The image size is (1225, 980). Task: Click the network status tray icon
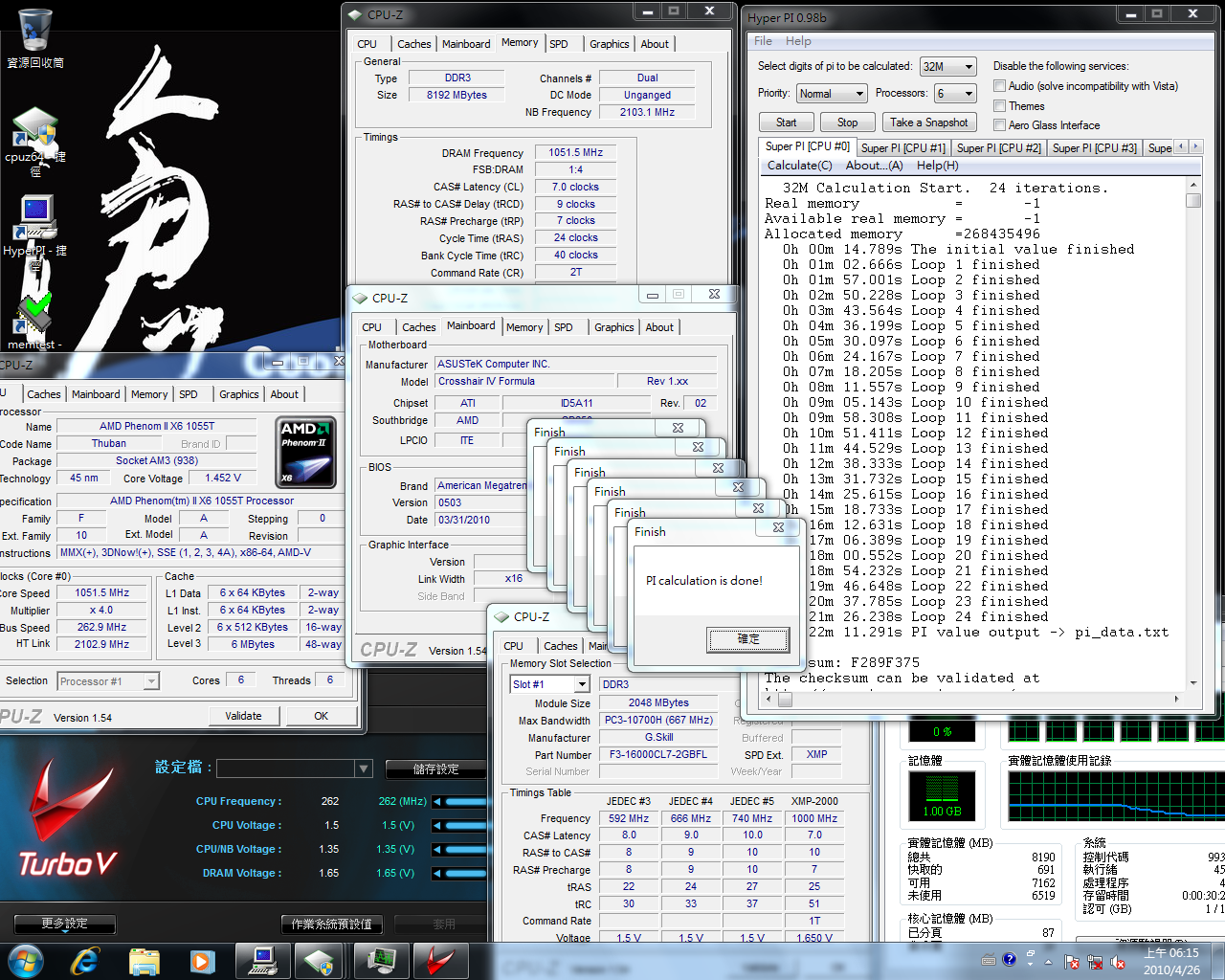[1095, 962]
